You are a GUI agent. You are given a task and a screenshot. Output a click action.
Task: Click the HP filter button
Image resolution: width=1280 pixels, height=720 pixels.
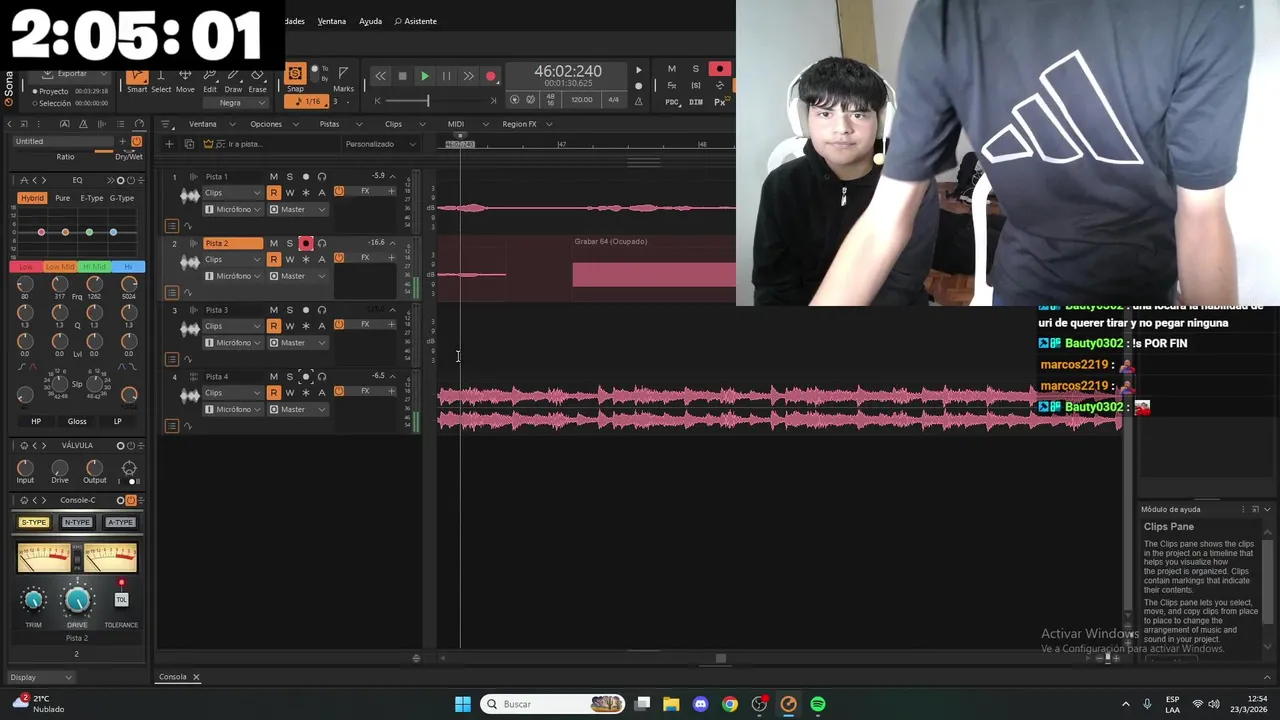(x=36, y=421)
